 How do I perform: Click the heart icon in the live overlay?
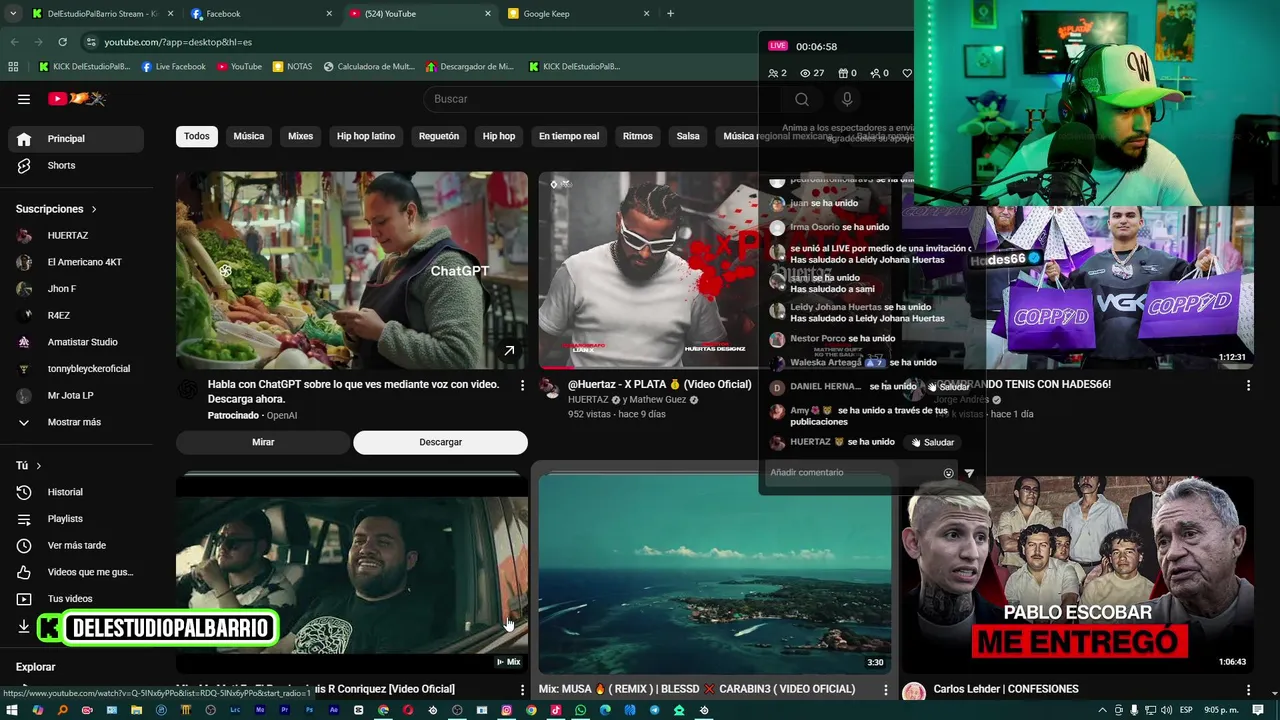pyautogui.click(x=907, y=73)
